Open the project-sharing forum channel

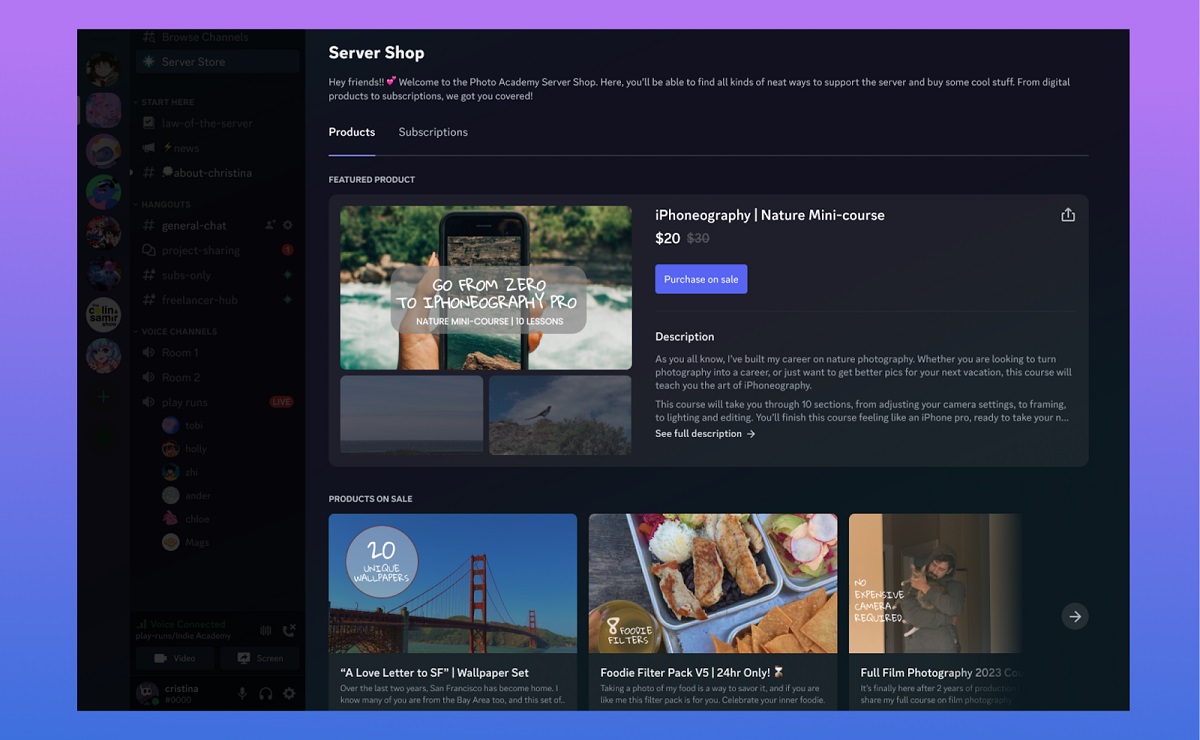pyautogui.click(x=217, y=250)
